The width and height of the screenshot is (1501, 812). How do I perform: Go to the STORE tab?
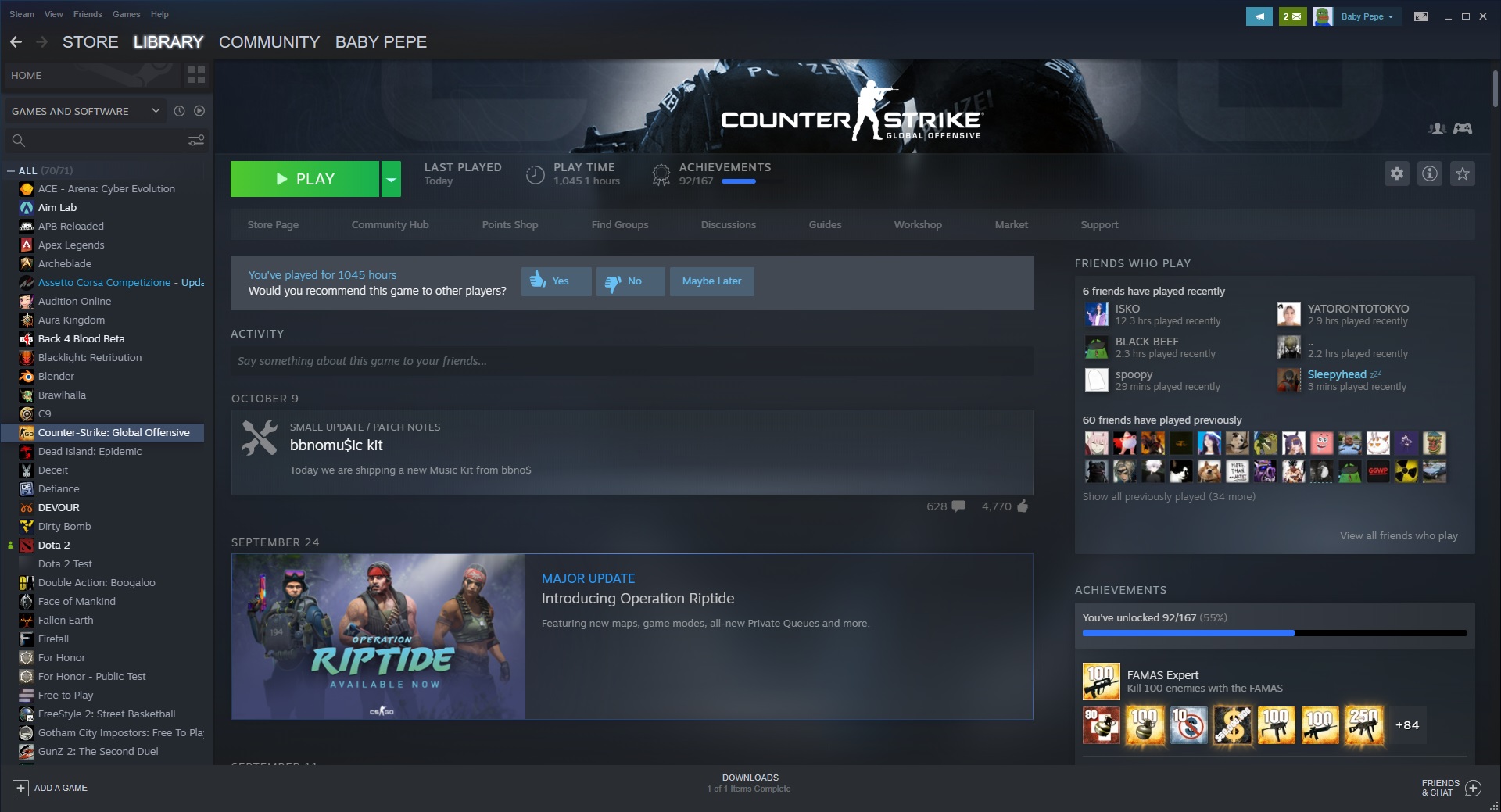(91, 42)
